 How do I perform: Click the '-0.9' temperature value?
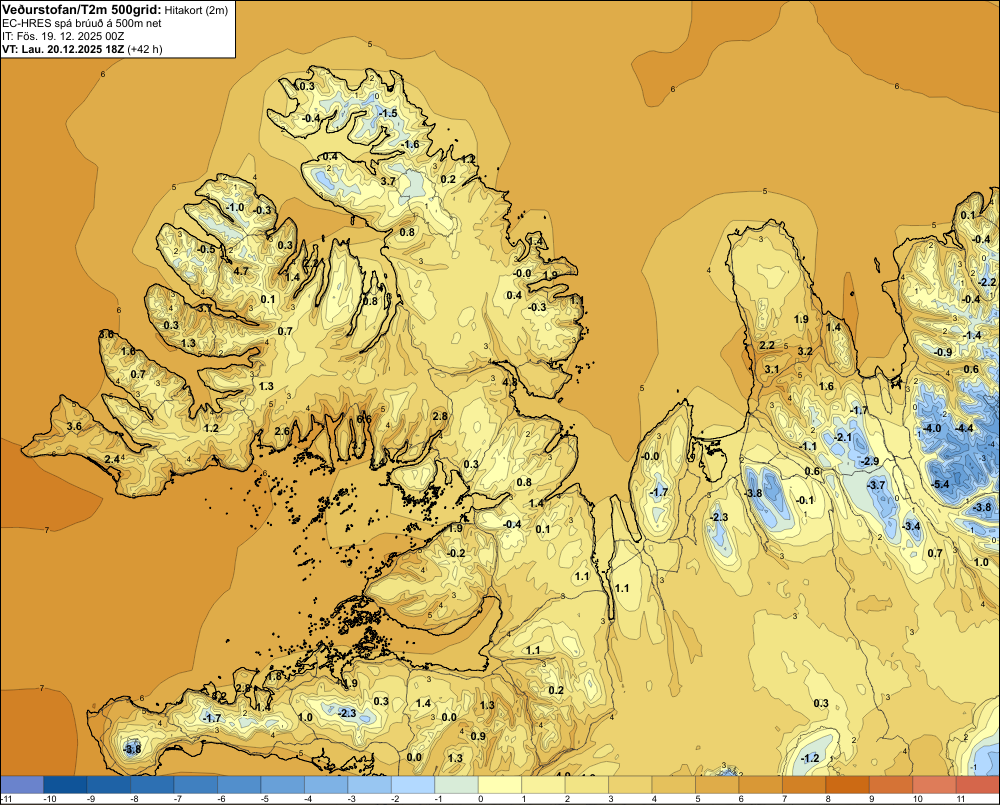click(x=943, y=352)
